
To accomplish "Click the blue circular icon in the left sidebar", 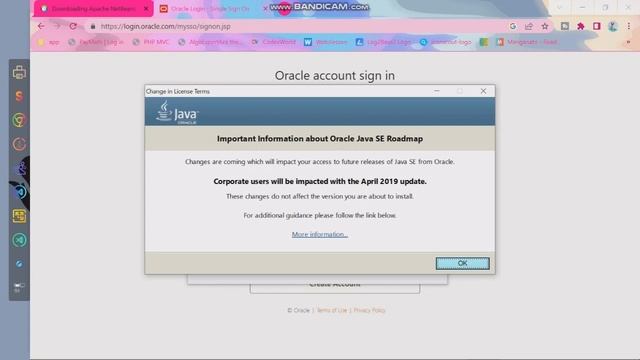I will (20, 192).
